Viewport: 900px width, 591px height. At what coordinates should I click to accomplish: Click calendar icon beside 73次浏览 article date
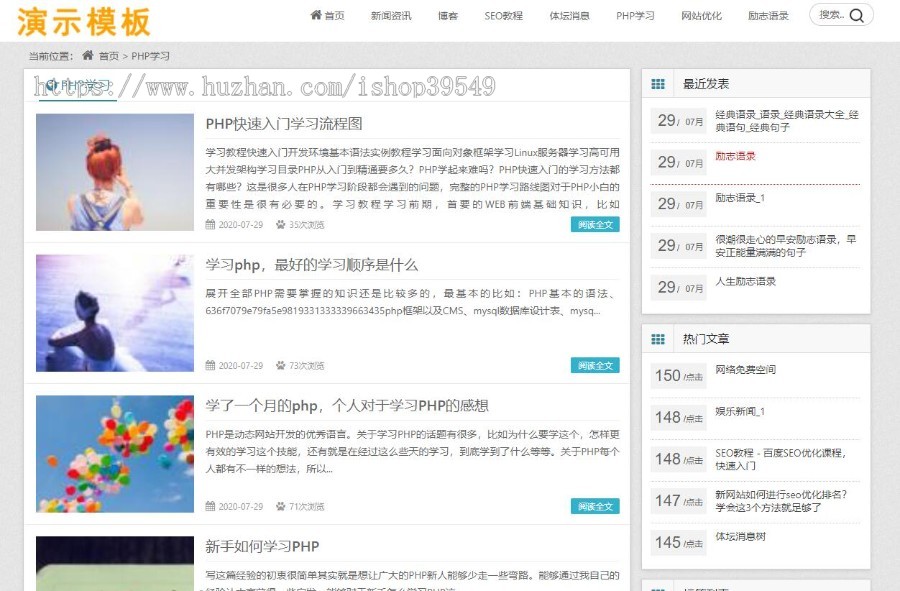point(210,366)
